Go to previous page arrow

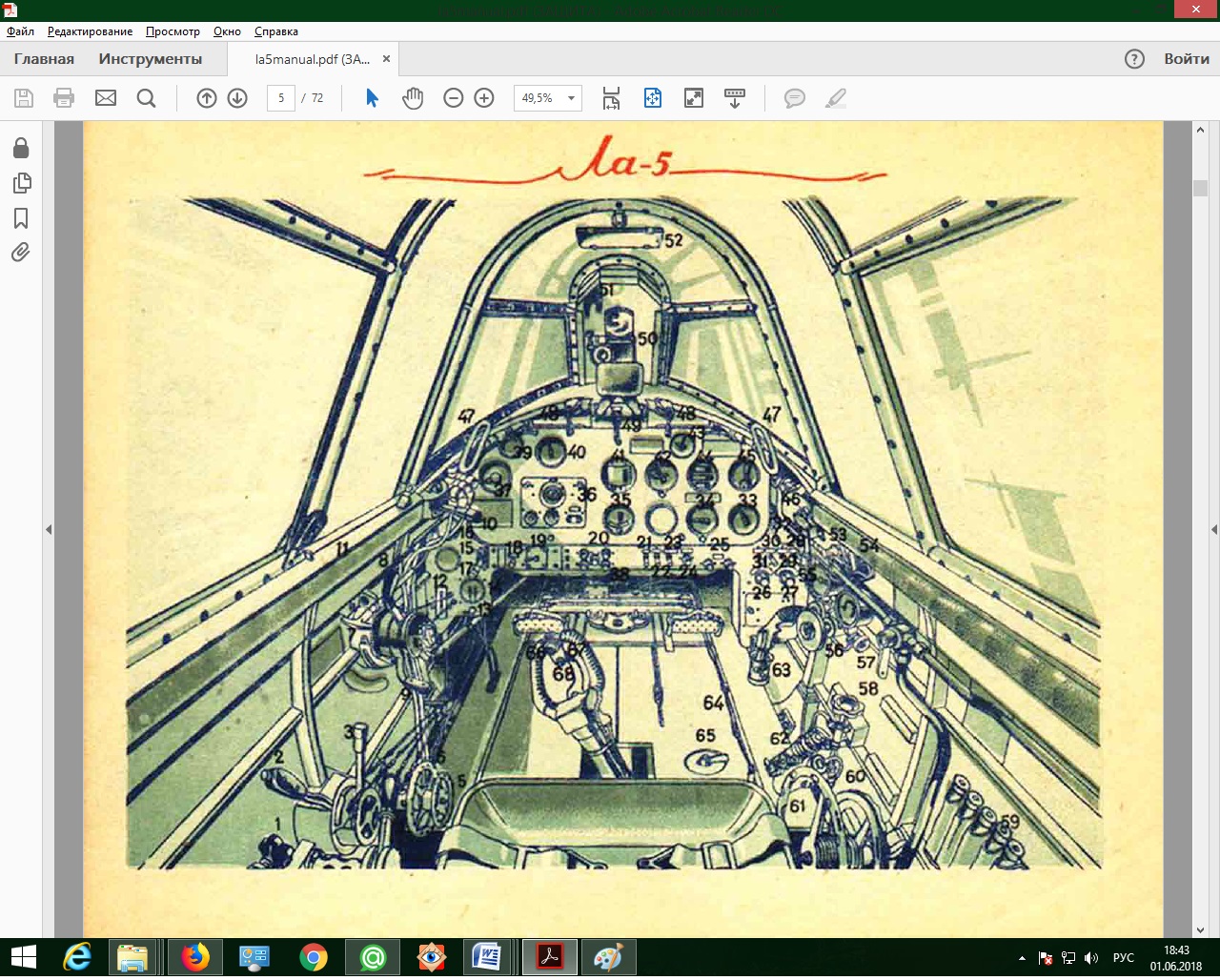pyautogui.click(x=207, y=98)
